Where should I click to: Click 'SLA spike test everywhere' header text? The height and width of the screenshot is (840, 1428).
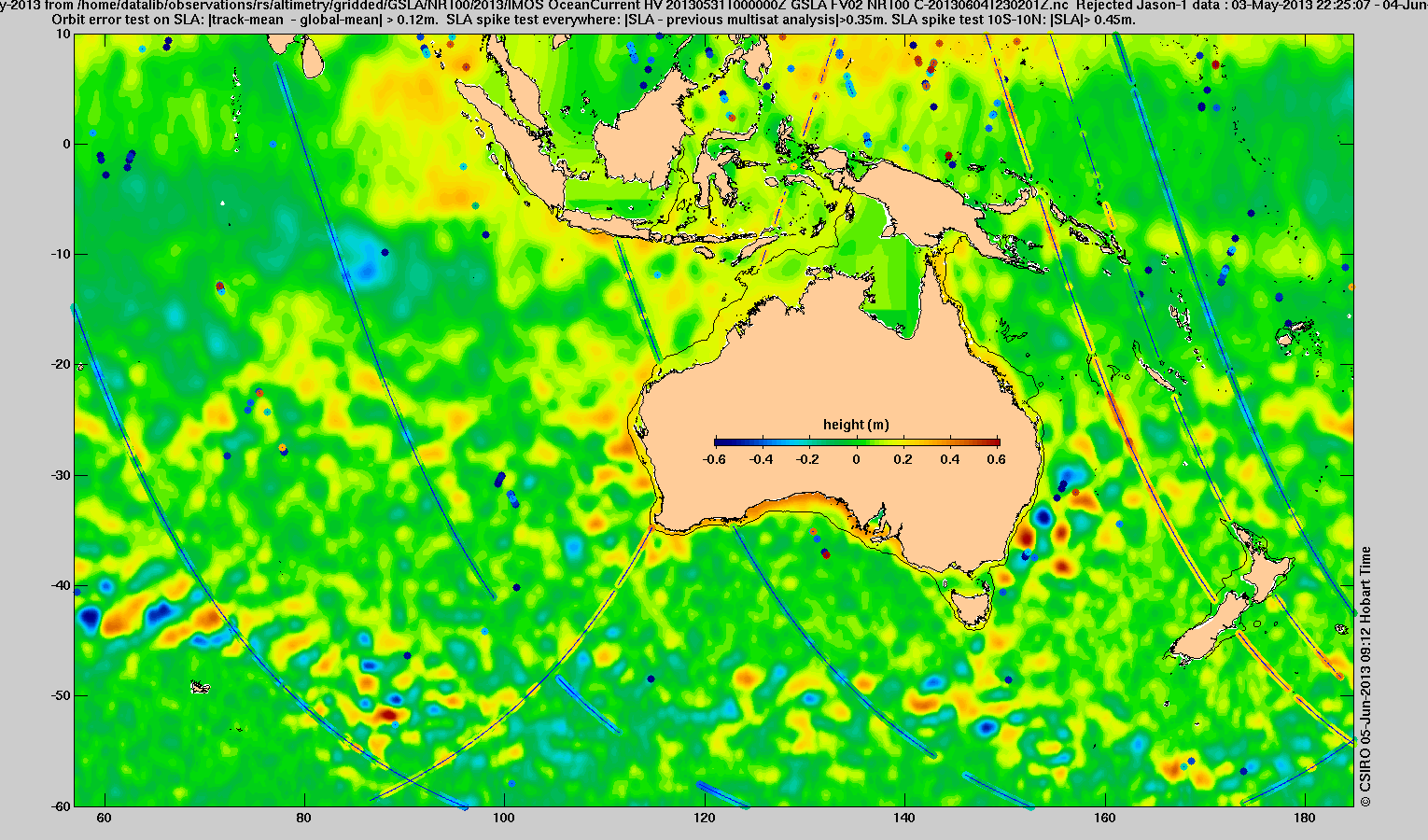[x=533, y=19]
